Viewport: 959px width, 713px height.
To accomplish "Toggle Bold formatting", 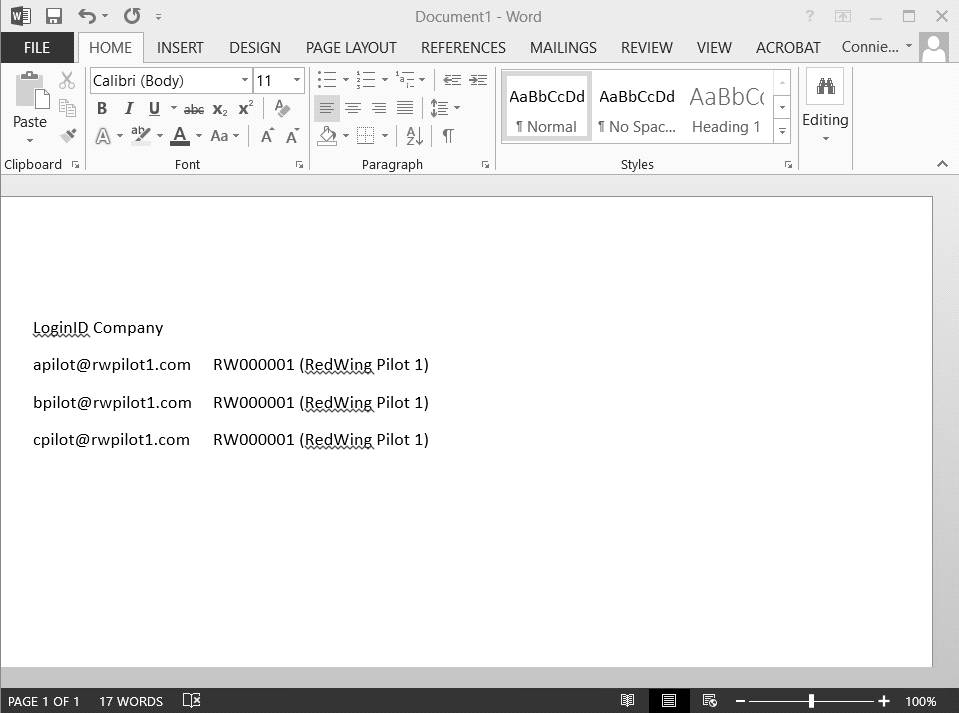I will (102, 109).
